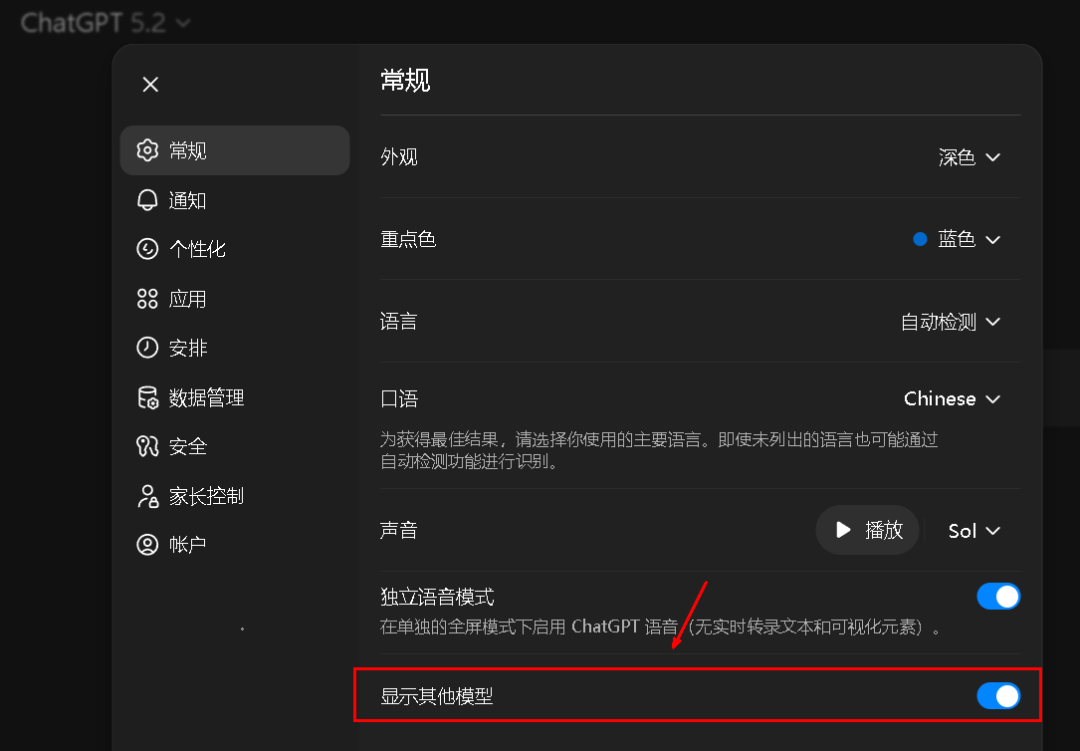Click the 安全 security icon
The image size is (1080, 751).
pos(147,446)
